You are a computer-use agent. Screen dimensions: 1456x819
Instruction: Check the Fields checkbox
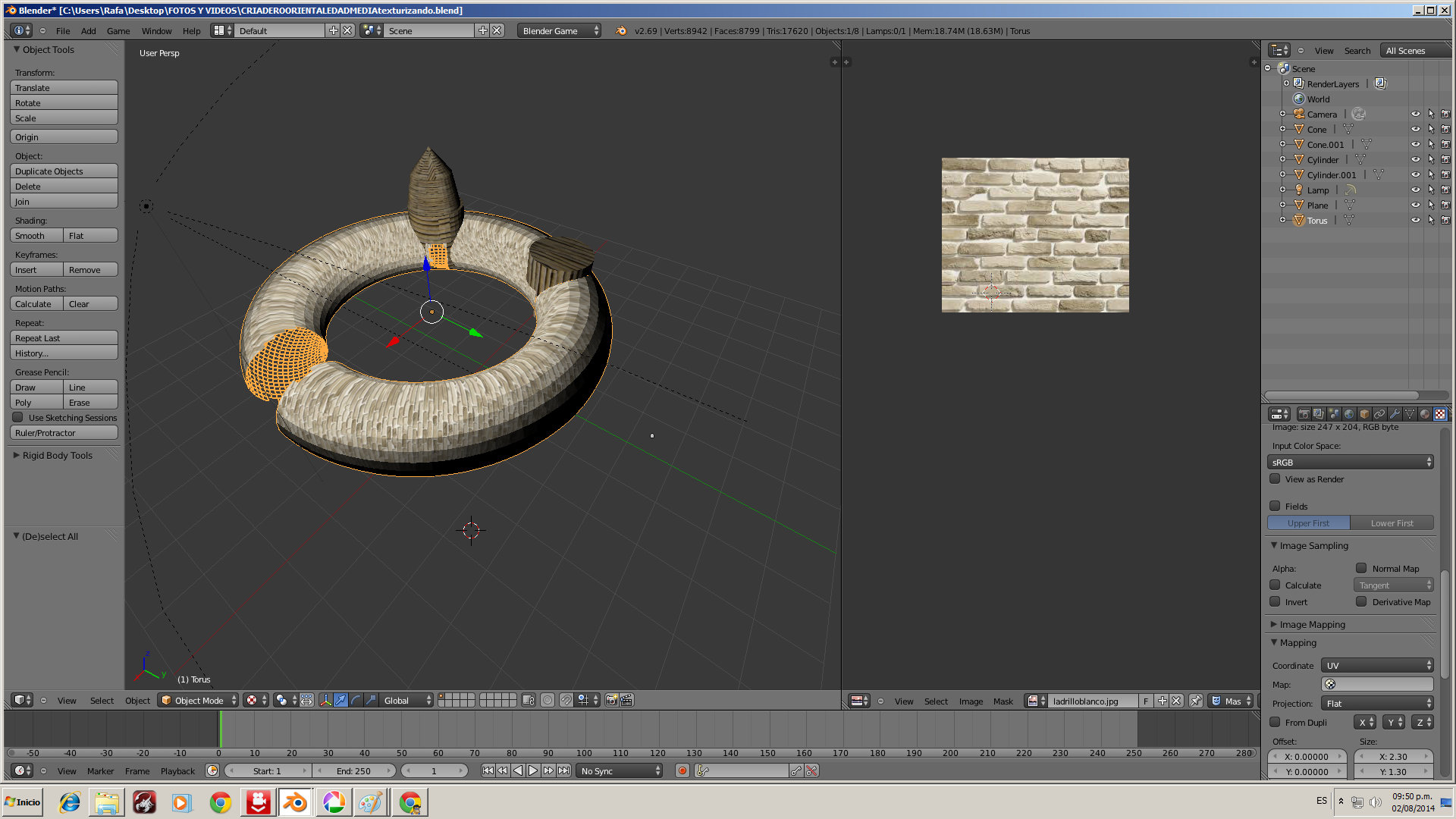(x=1276, y=506)
